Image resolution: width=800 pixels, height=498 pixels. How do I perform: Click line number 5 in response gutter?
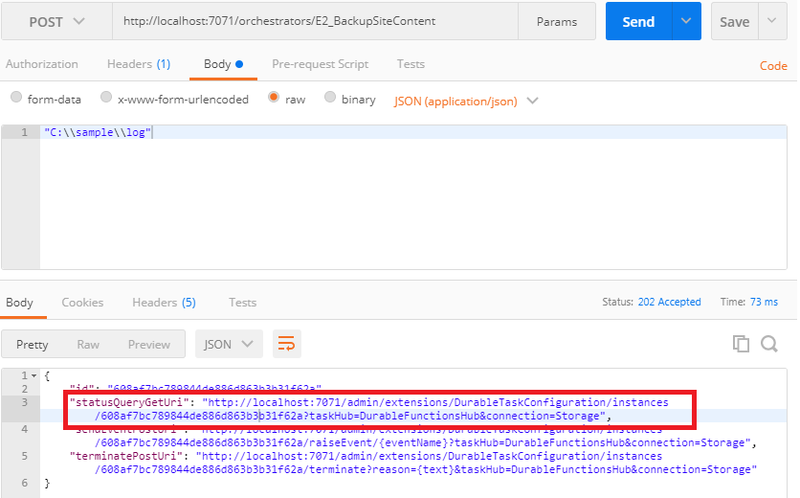tap(24, 456)
